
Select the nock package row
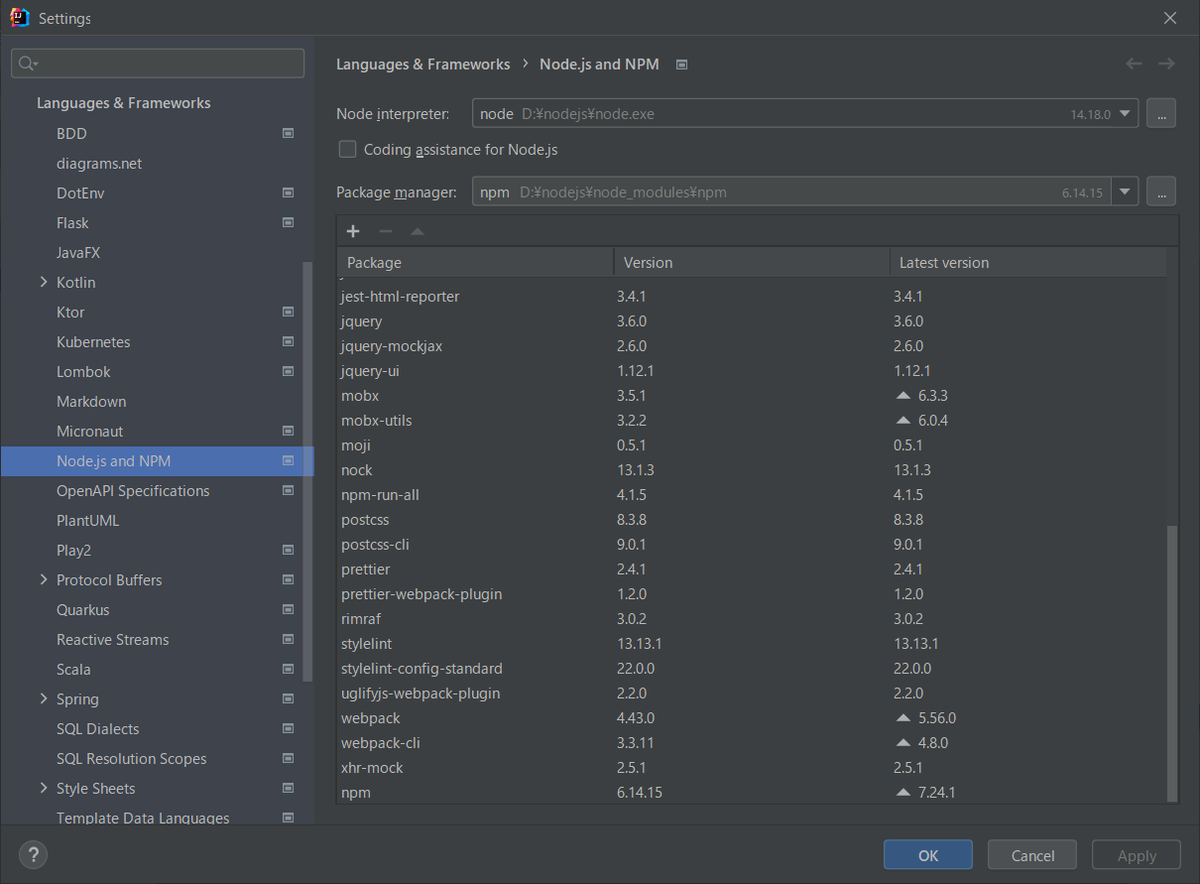point(751,470)
